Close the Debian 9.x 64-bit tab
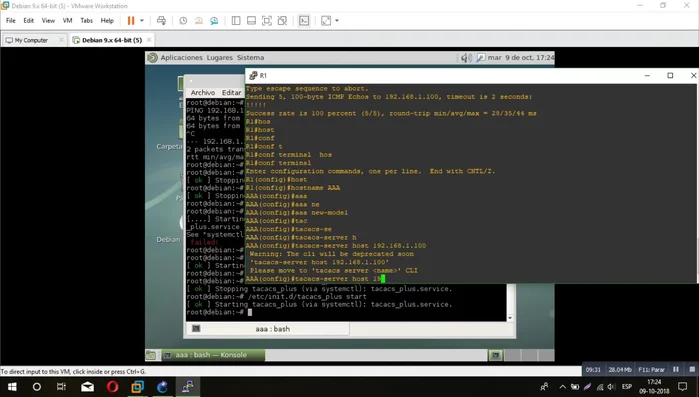Screen dimensions: 699x397 click(x=149, y=40)
